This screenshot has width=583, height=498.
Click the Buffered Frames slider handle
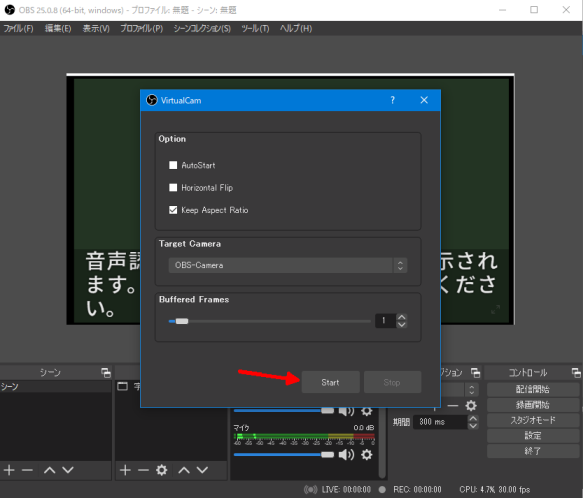pos(182,321)
